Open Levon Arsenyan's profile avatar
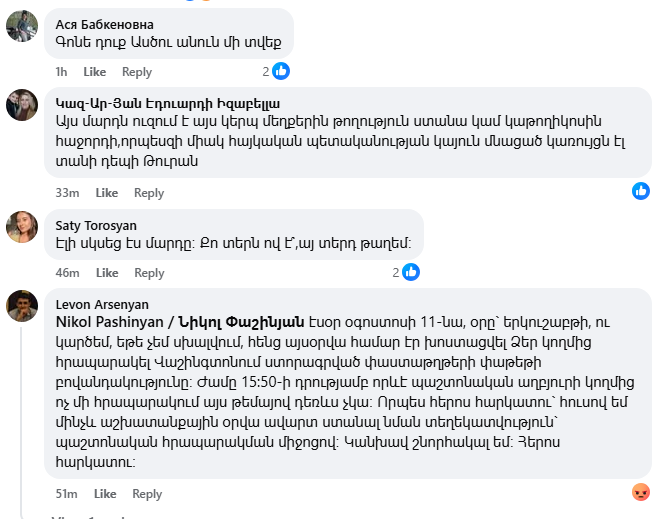 (x=22, y=306)
